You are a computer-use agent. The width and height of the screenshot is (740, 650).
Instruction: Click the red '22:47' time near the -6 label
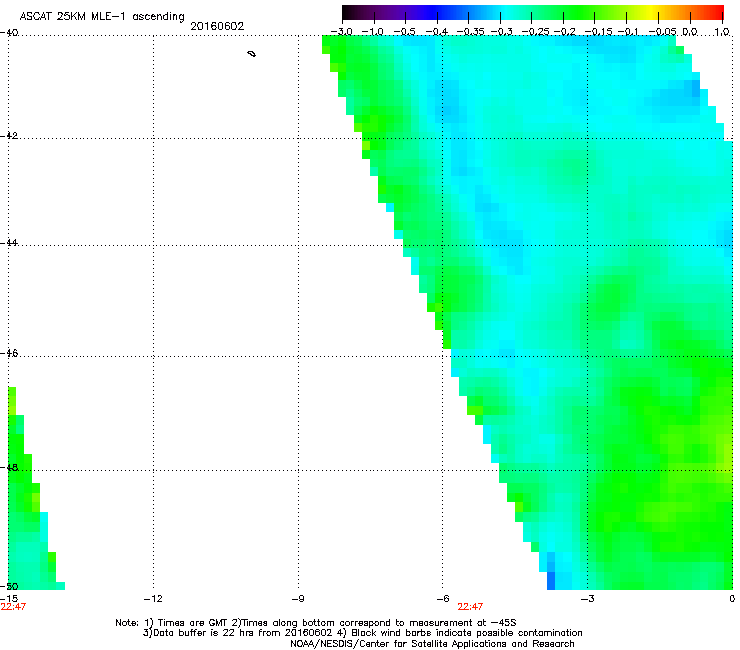pyautogui.click(x=470, y=607)
